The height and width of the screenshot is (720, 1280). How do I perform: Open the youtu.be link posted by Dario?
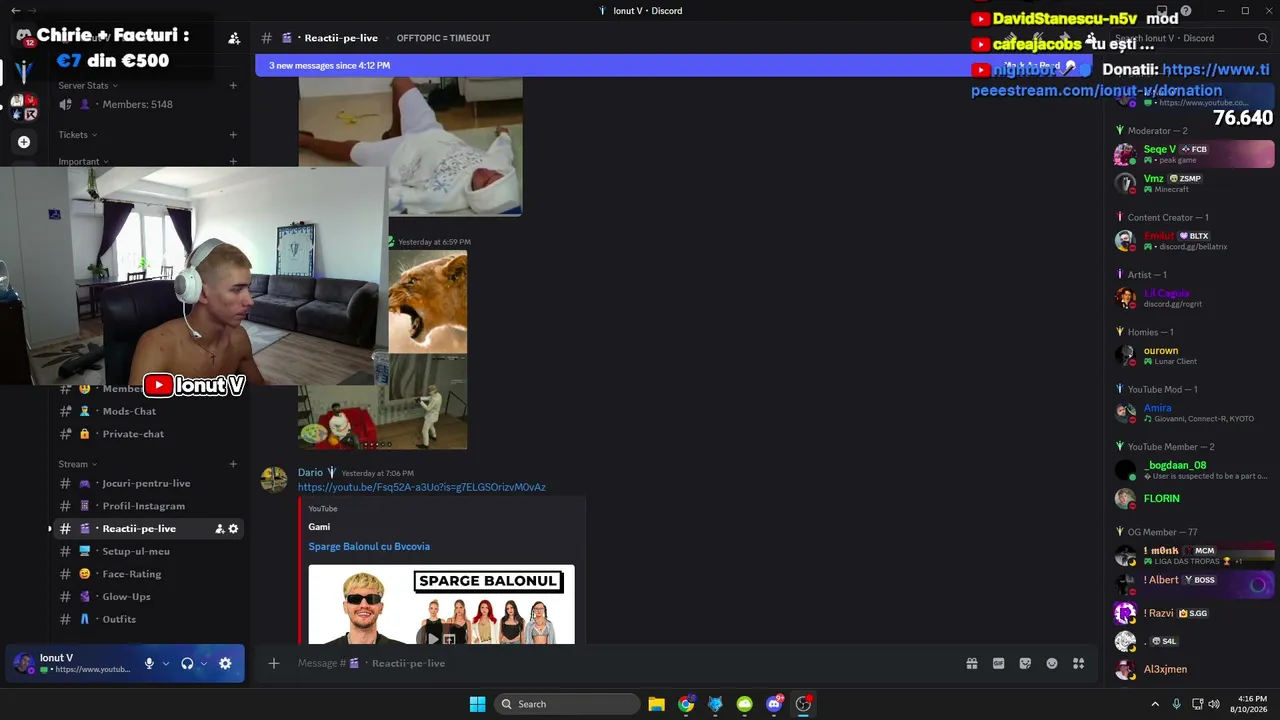(x=421, y=487)
